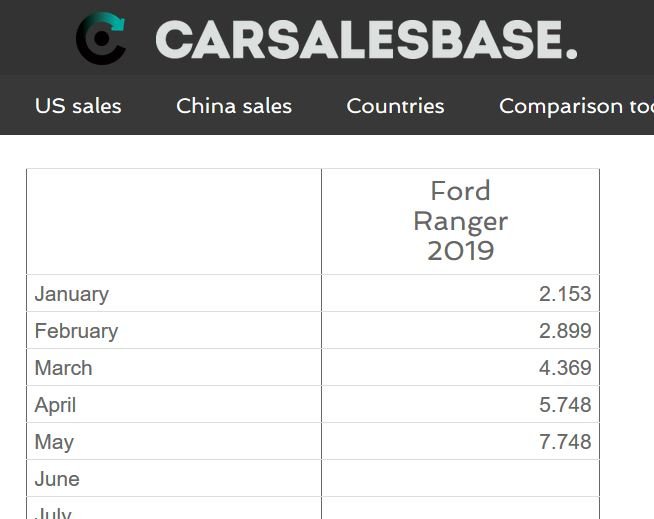This screenshot has width=654, height=519.
Task: Click the CARSALESBASE site title text
Action: [366, 40]
